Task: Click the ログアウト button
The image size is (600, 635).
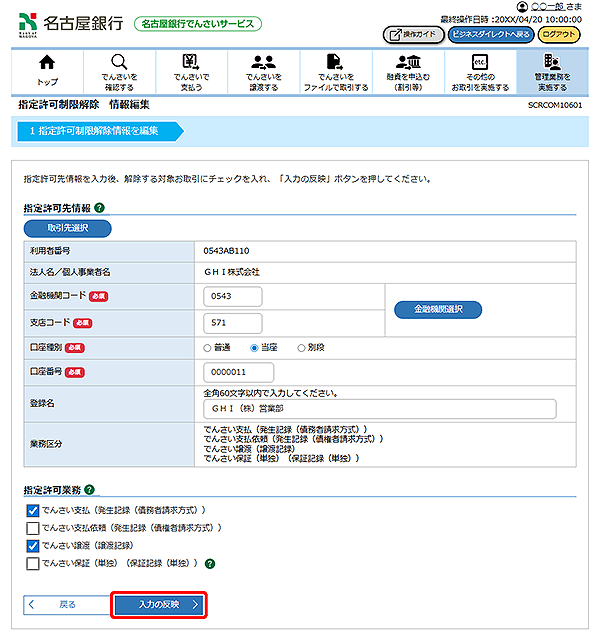Action: [x=559, y=34]
